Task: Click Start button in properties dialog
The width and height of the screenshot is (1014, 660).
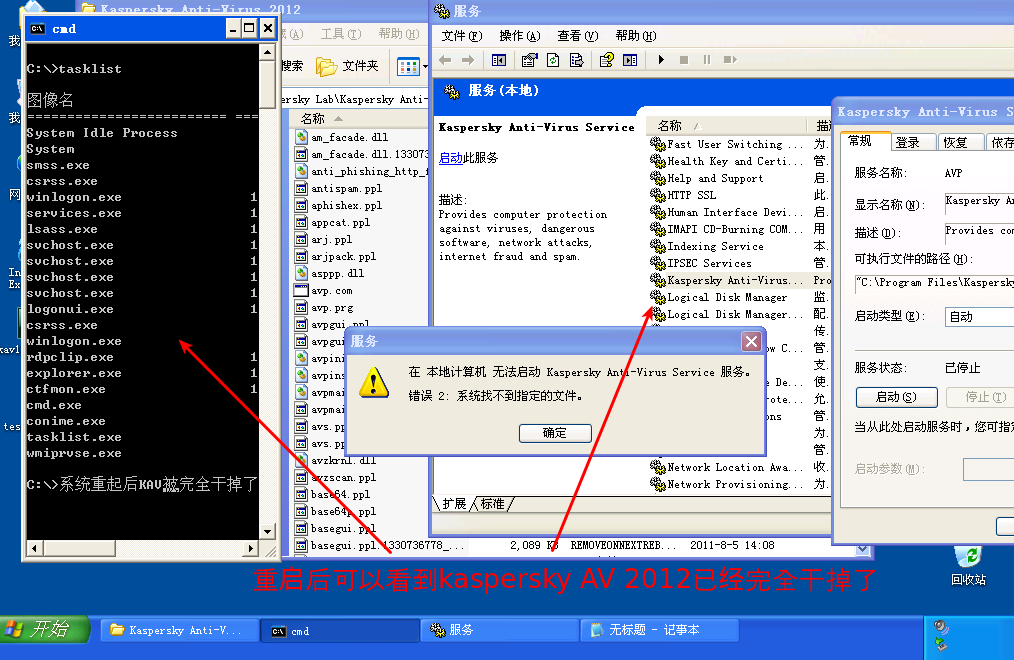Action: click(x=896, y=397)
